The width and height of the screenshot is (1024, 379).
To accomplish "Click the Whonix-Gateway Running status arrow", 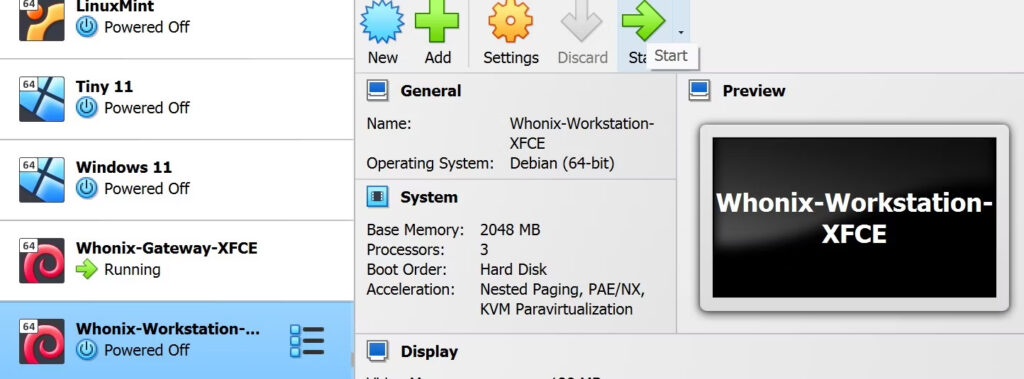I will (86, 269).
